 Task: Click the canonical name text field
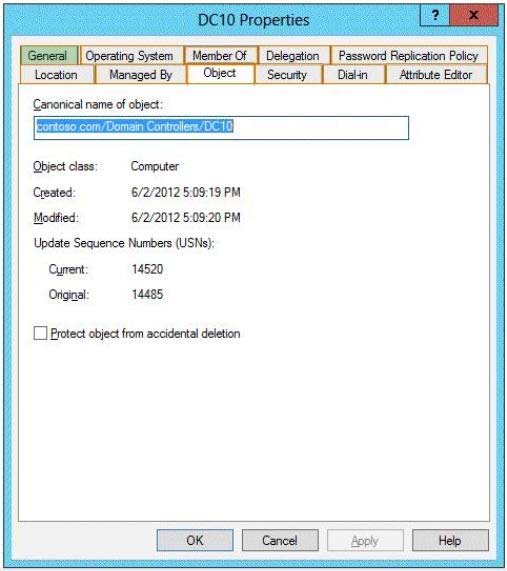(x=221, y=128)
